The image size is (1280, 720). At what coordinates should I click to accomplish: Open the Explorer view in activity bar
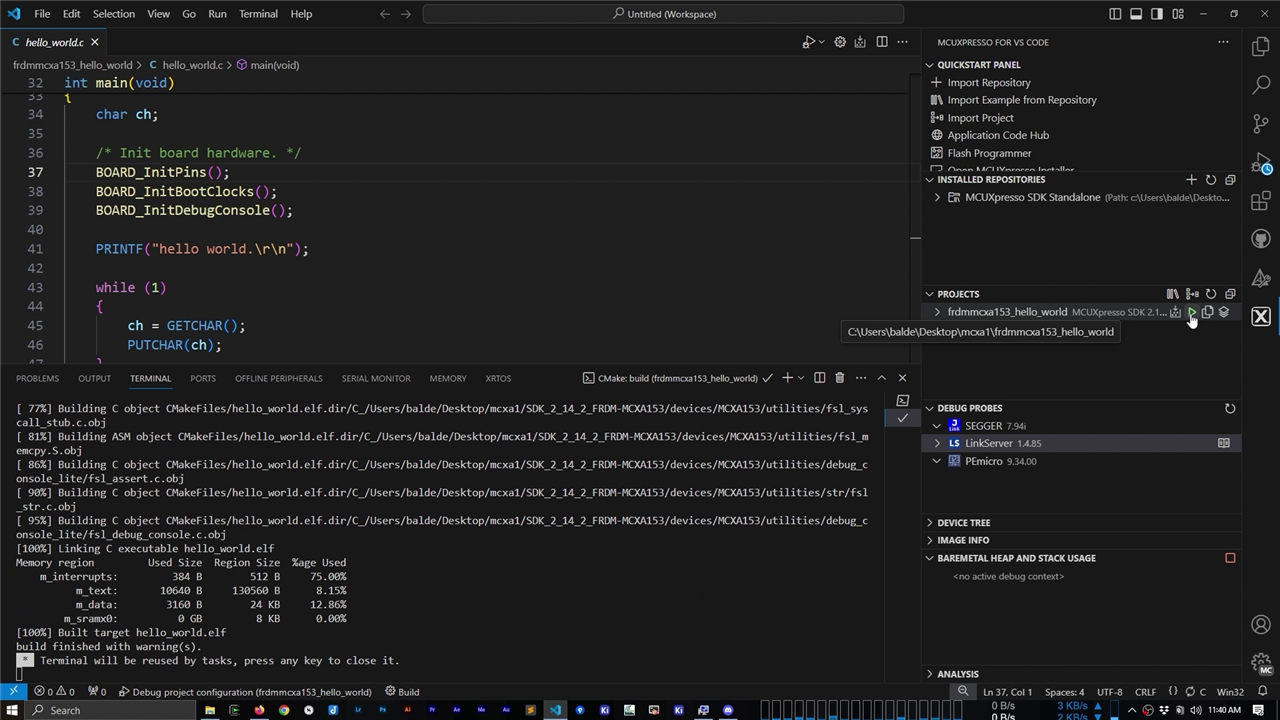pos(1260,47)
